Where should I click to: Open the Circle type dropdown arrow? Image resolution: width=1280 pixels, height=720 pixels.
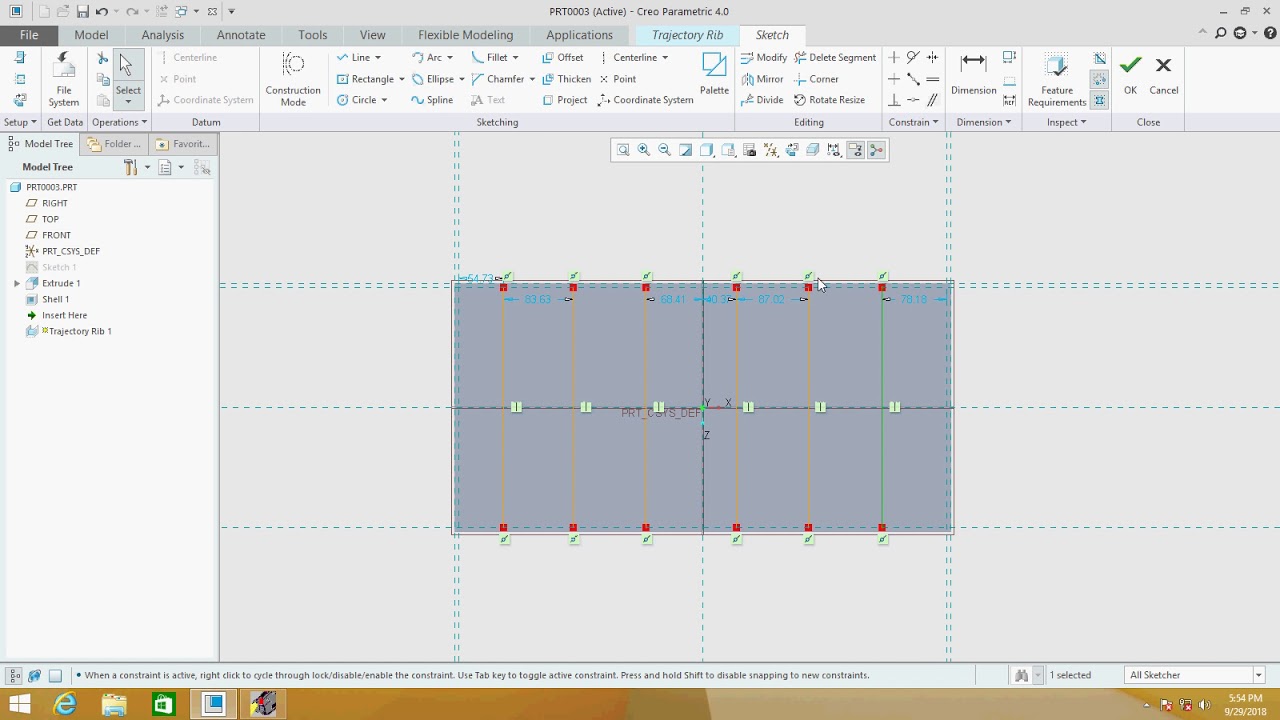click(384, 100)
